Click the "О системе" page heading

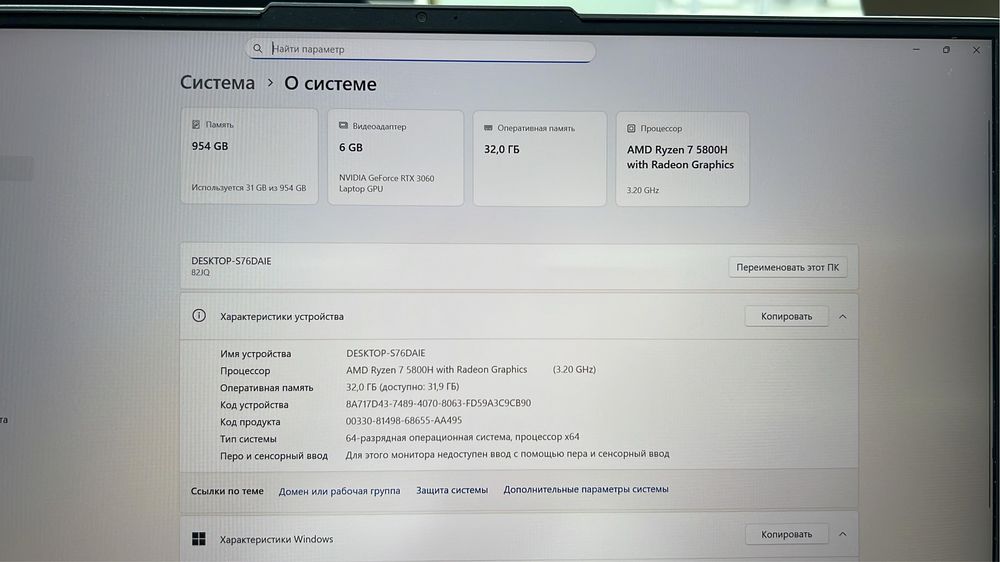330,84
